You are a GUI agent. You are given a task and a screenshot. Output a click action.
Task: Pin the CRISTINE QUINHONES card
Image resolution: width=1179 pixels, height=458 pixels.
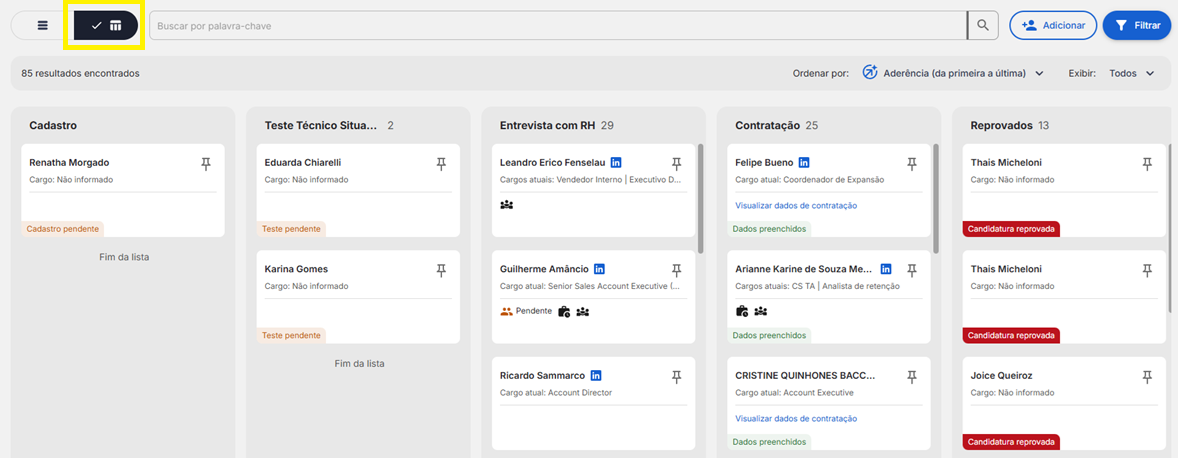tap(912, 377)
